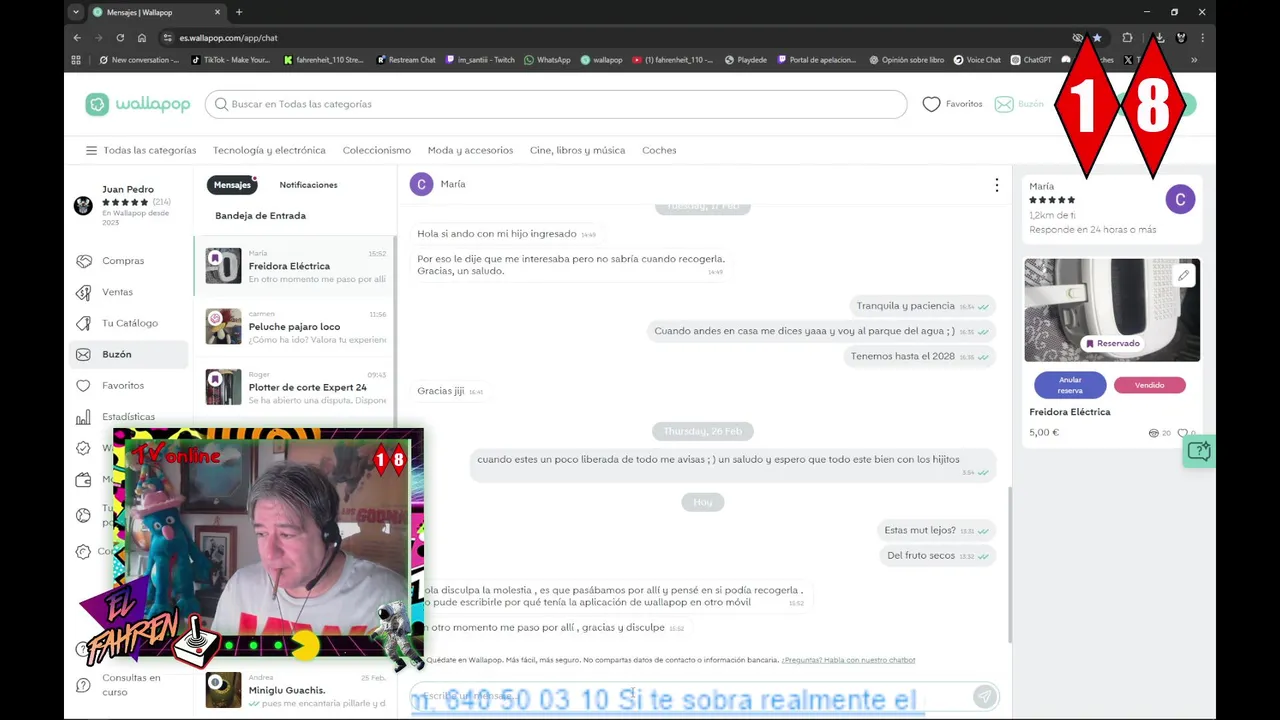Click the message 'Del fruto secos'
This screenshot has width=1280, height=720.
click(x=921, y=555)
